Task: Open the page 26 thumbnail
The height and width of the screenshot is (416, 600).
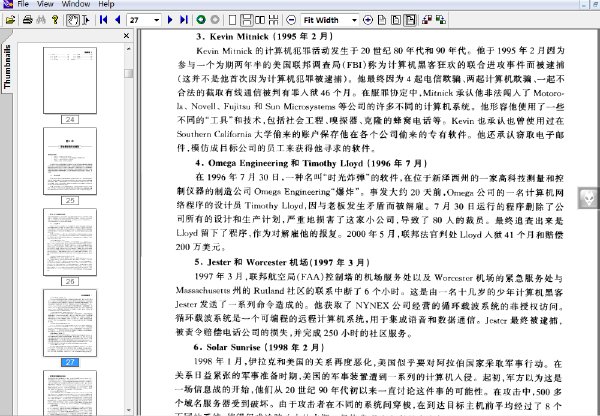Action: tap(70, 242)
